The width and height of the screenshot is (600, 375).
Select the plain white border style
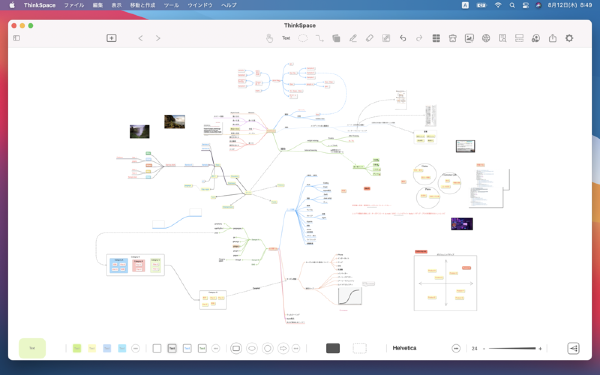(157, 348)
